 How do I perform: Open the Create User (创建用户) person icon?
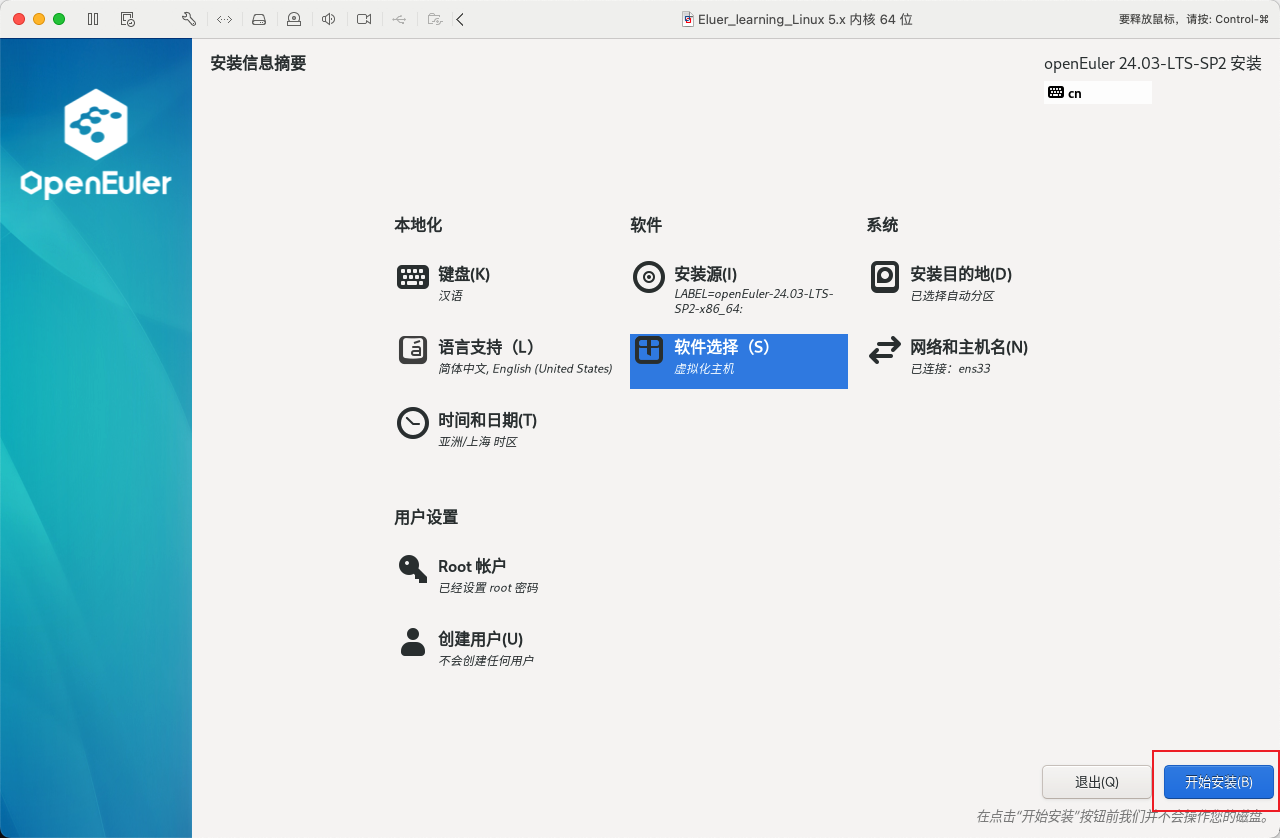point(413,642)
